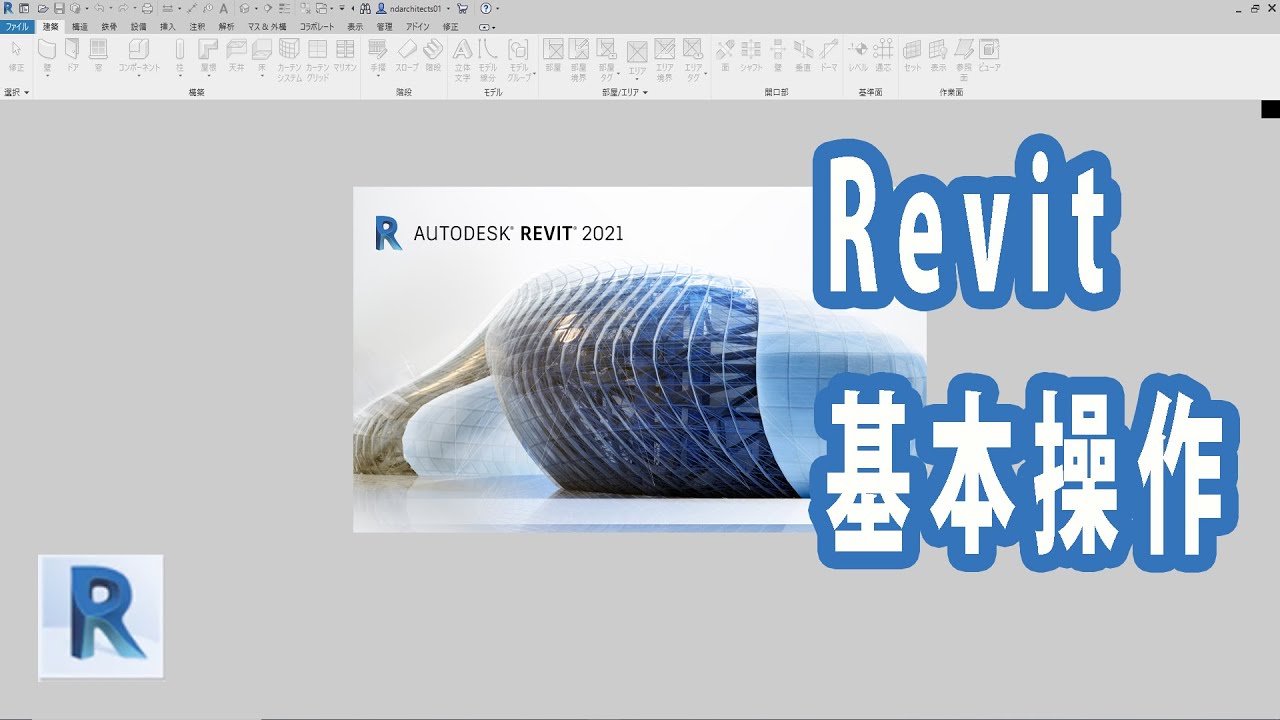Click the Help question mark icon
This screenshot has height=720, width=1280.
(486, 8)
